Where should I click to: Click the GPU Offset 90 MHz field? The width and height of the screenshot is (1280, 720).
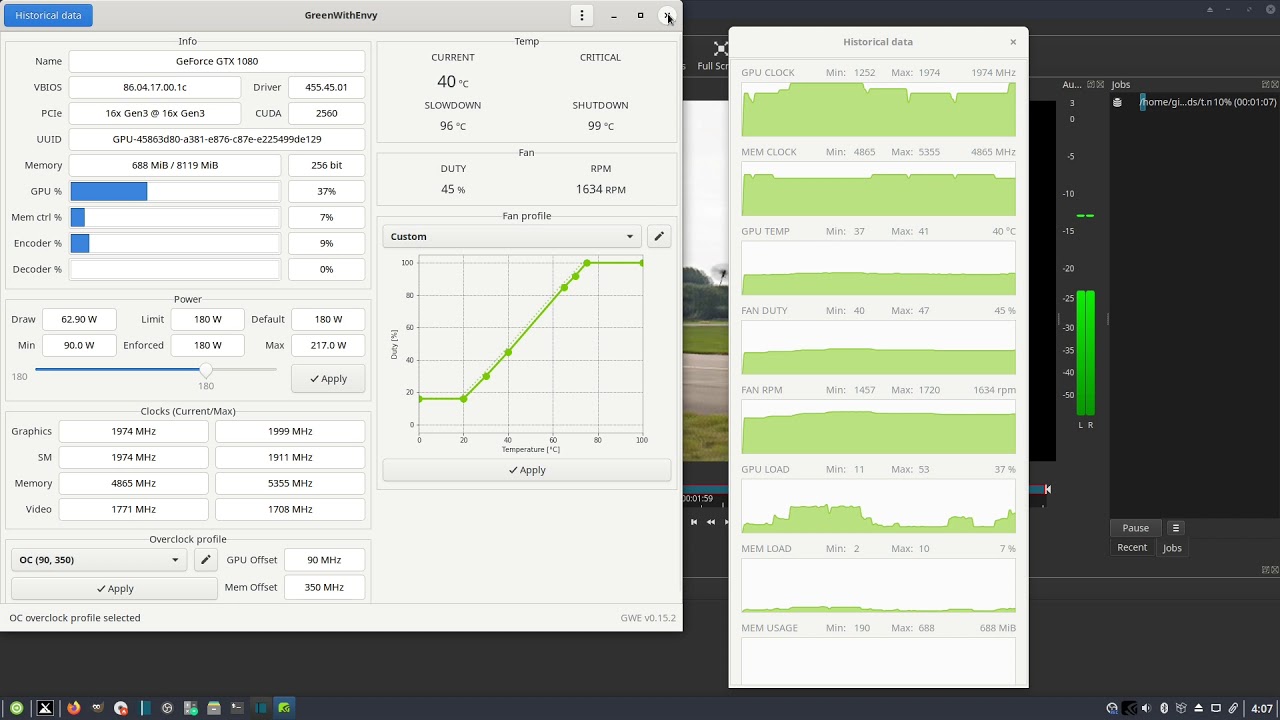tap(324, 560)
